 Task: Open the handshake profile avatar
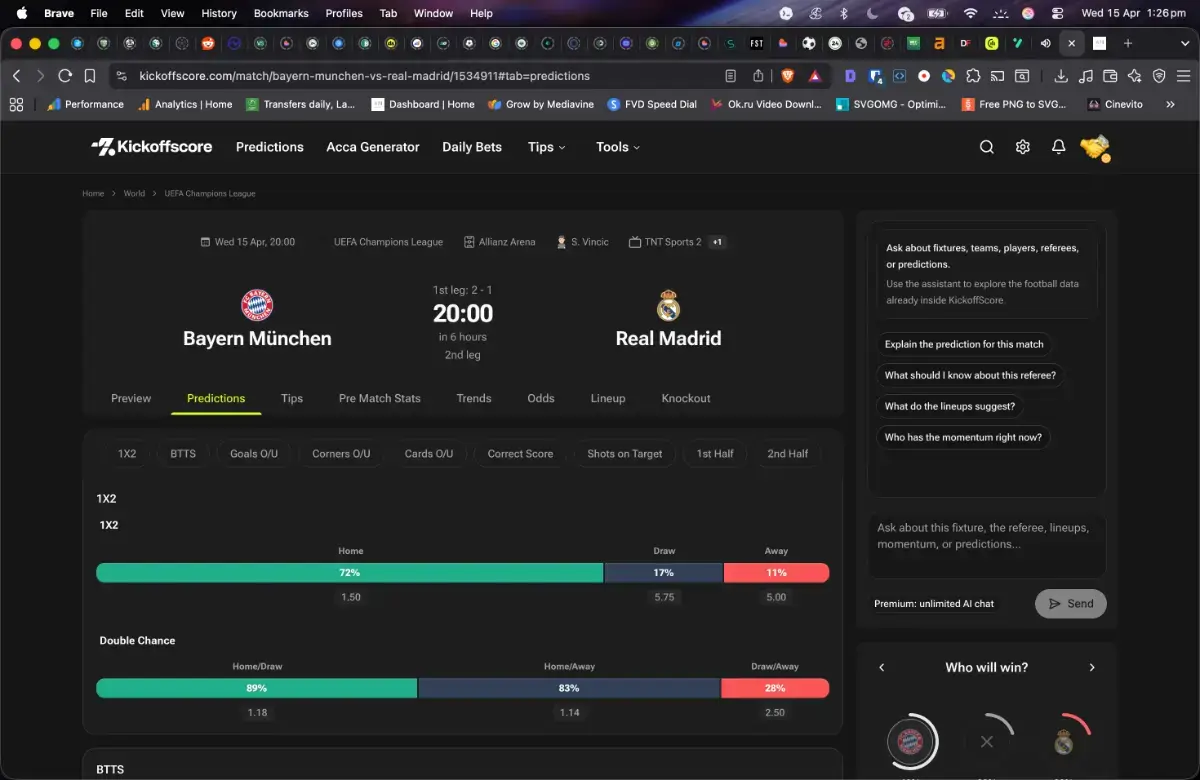(1095, 147)
